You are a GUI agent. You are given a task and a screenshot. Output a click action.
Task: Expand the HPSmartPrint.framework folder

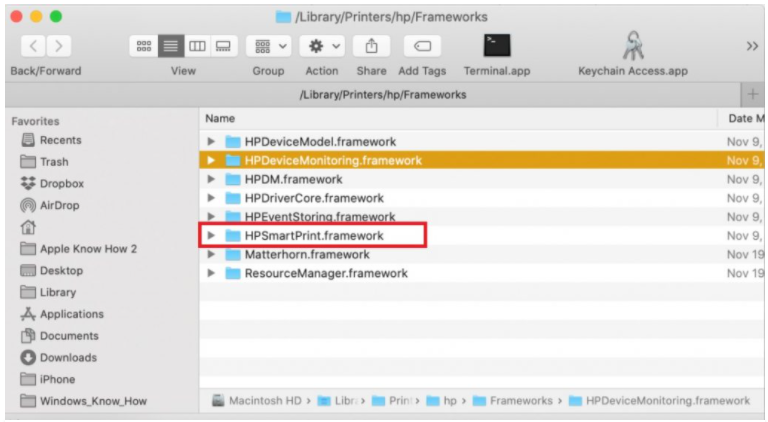point(211,236)
